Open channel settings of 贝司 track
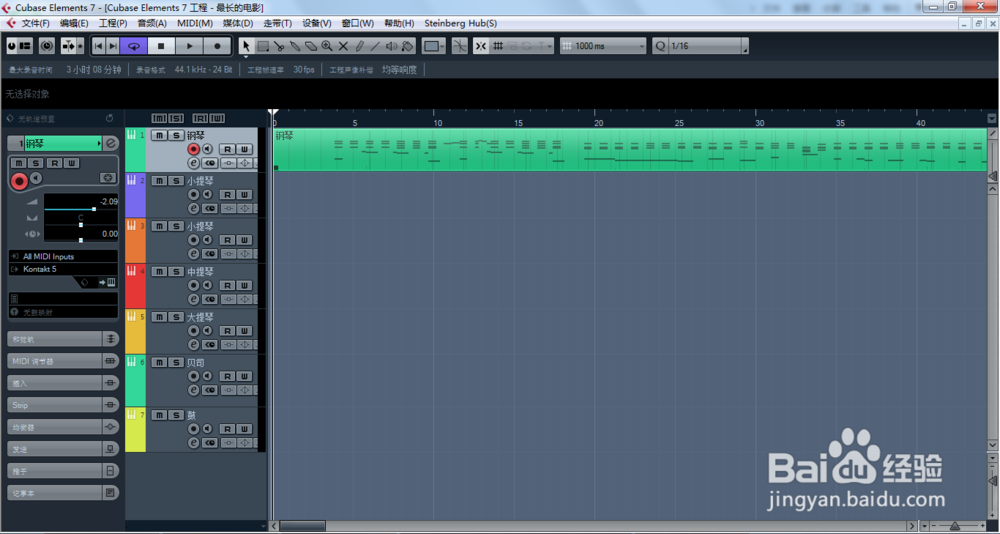This screenshot has width=1000, height=534. [x=193, y=390]
